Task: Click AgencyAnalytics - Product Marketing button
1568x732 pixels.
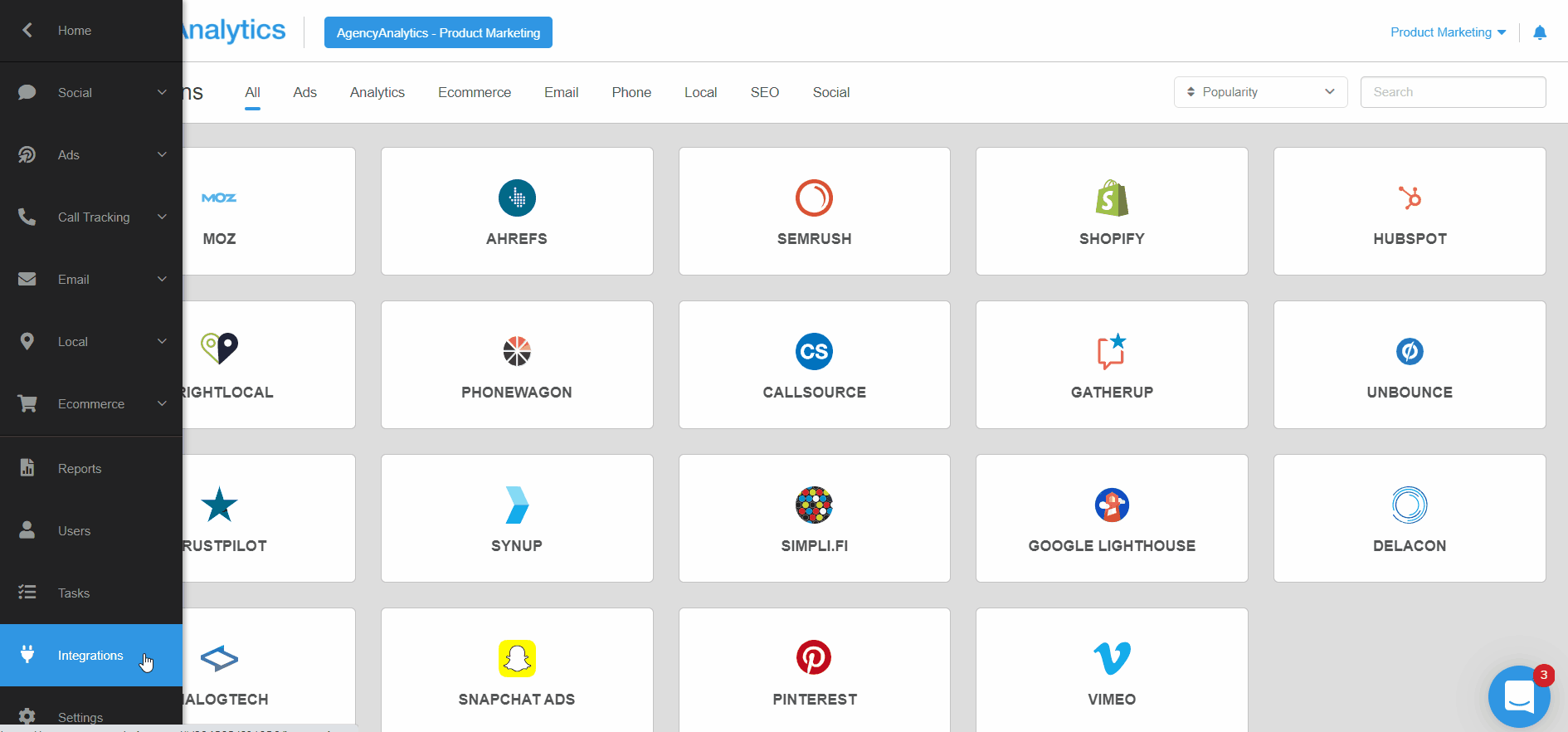Action: 438,32
